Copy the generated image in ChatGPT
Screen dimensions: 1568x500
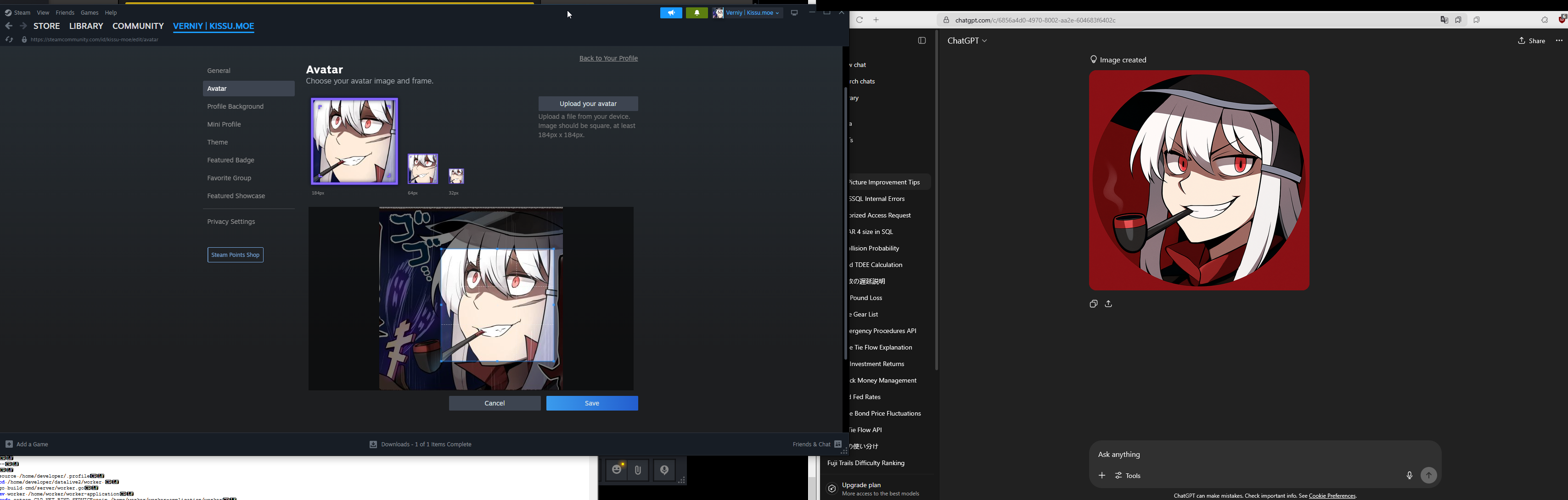pos(1093,304)
